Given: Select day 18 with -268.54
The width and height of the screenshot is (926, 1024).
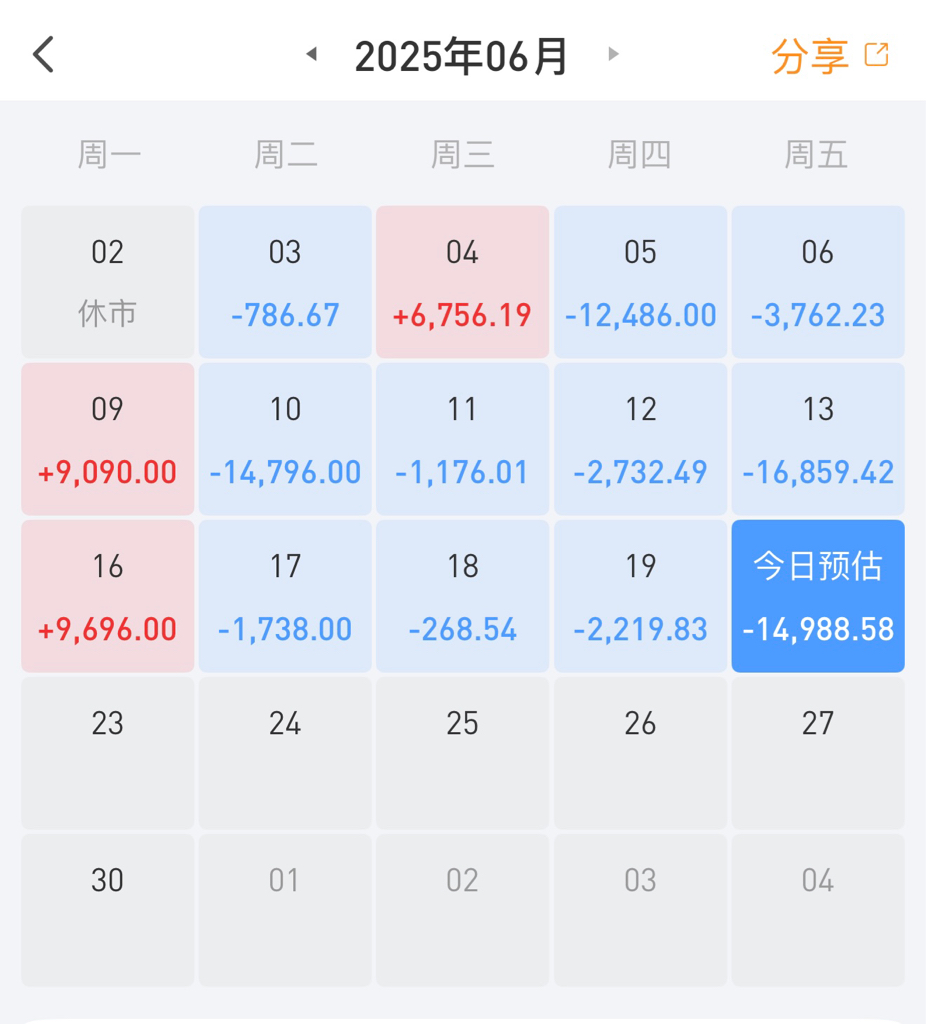Looking at the screenshot, I should point(462,596).
